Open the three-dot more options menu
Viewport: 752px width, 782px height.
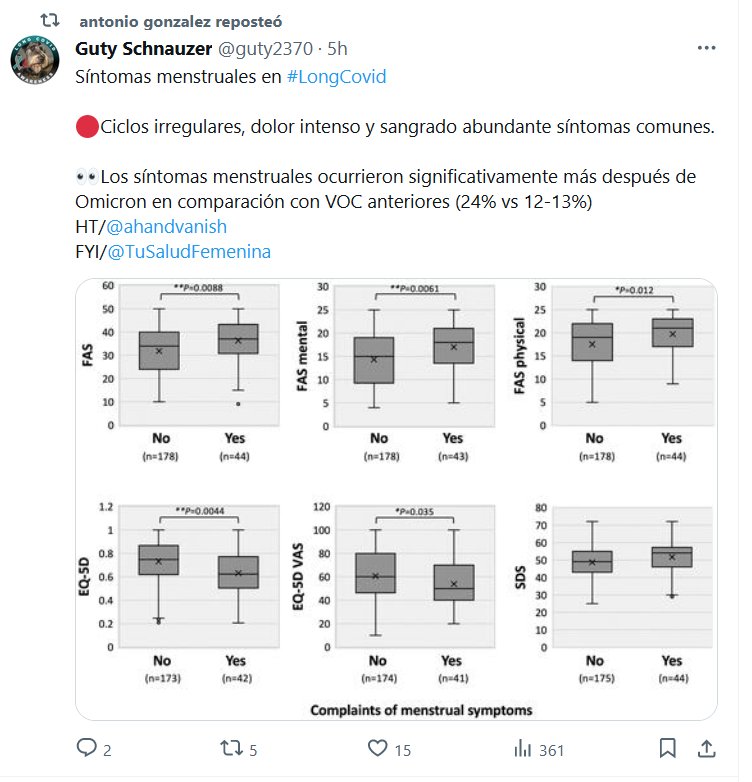706,48
